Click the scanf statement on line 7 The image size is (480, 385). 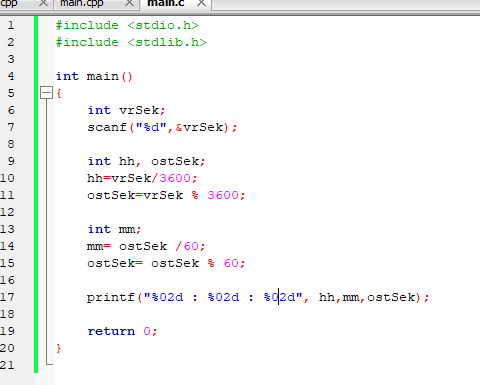(x=162, y=127)
